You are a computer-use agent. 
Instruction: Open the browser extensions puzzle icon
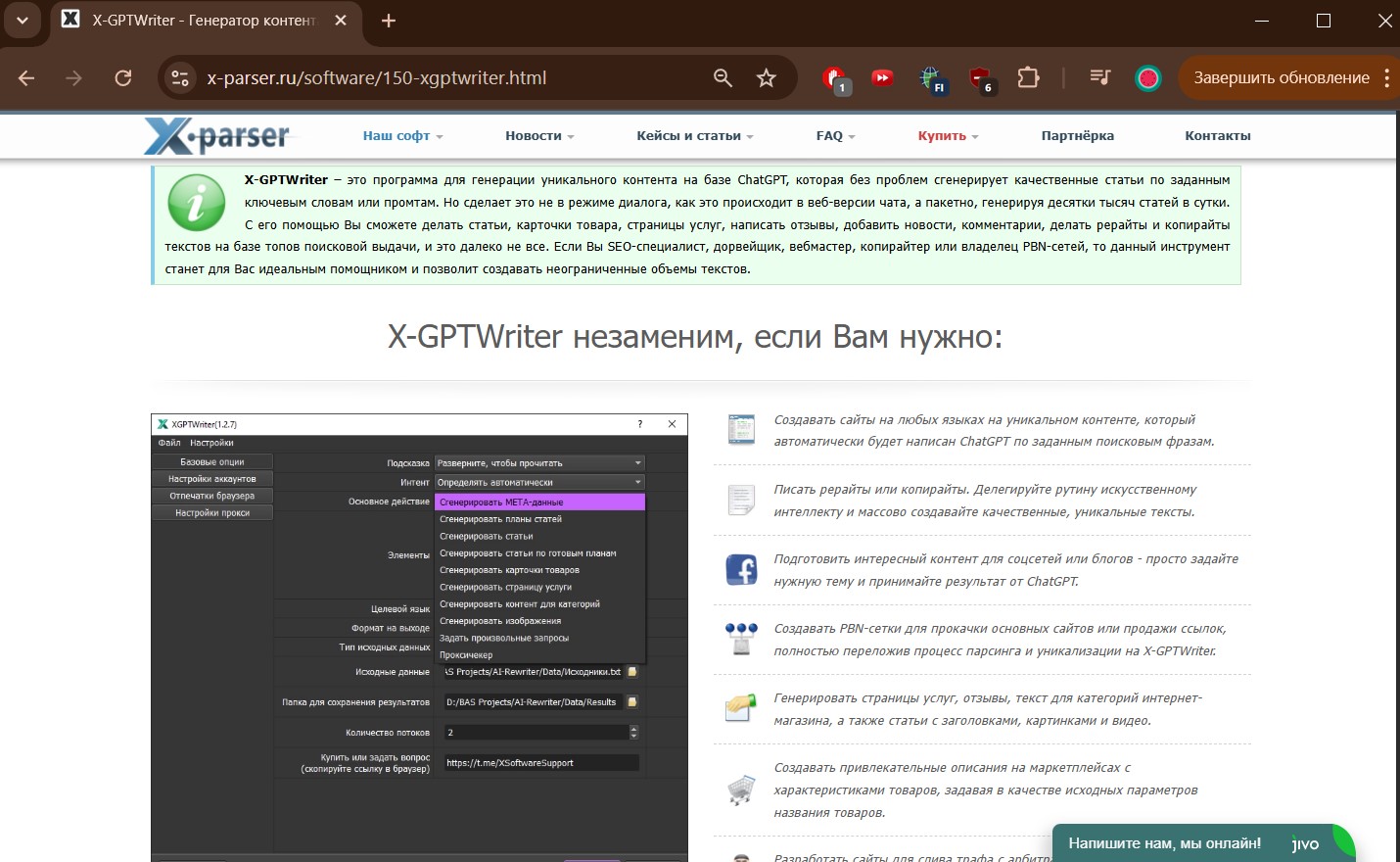(x=1028, y=78)
